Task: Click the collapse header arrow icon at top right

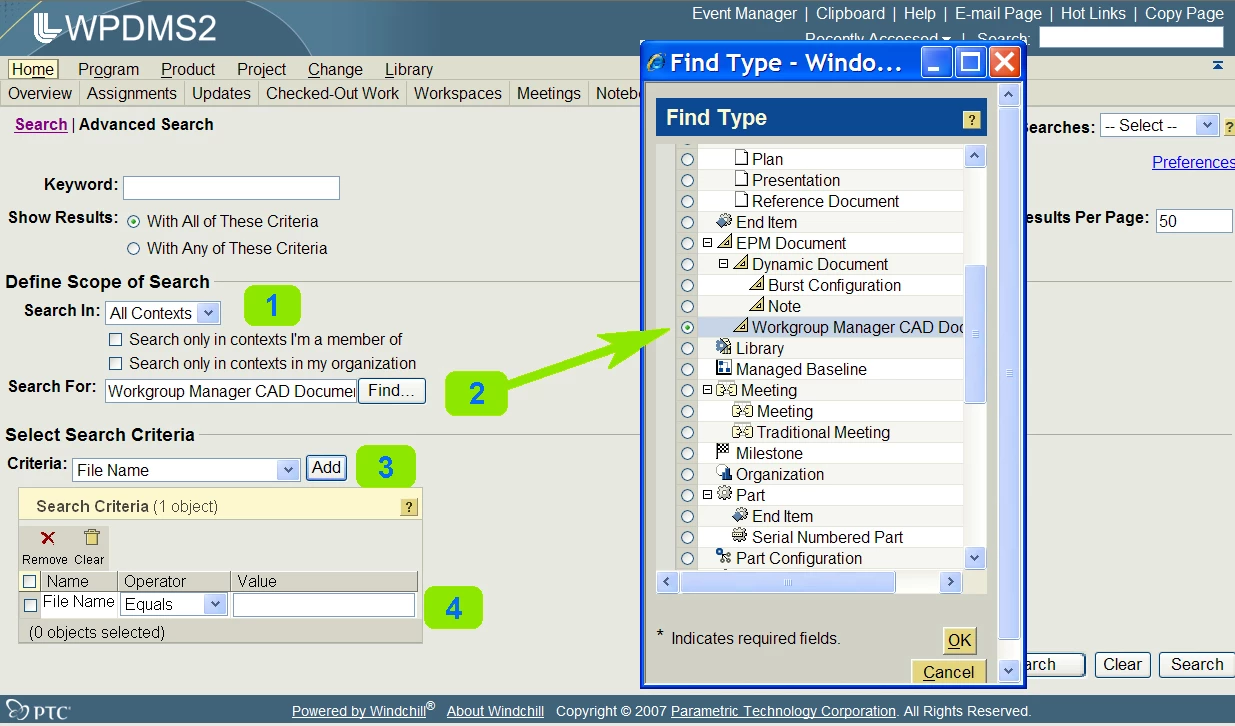Action: [x=1217, y=65]
